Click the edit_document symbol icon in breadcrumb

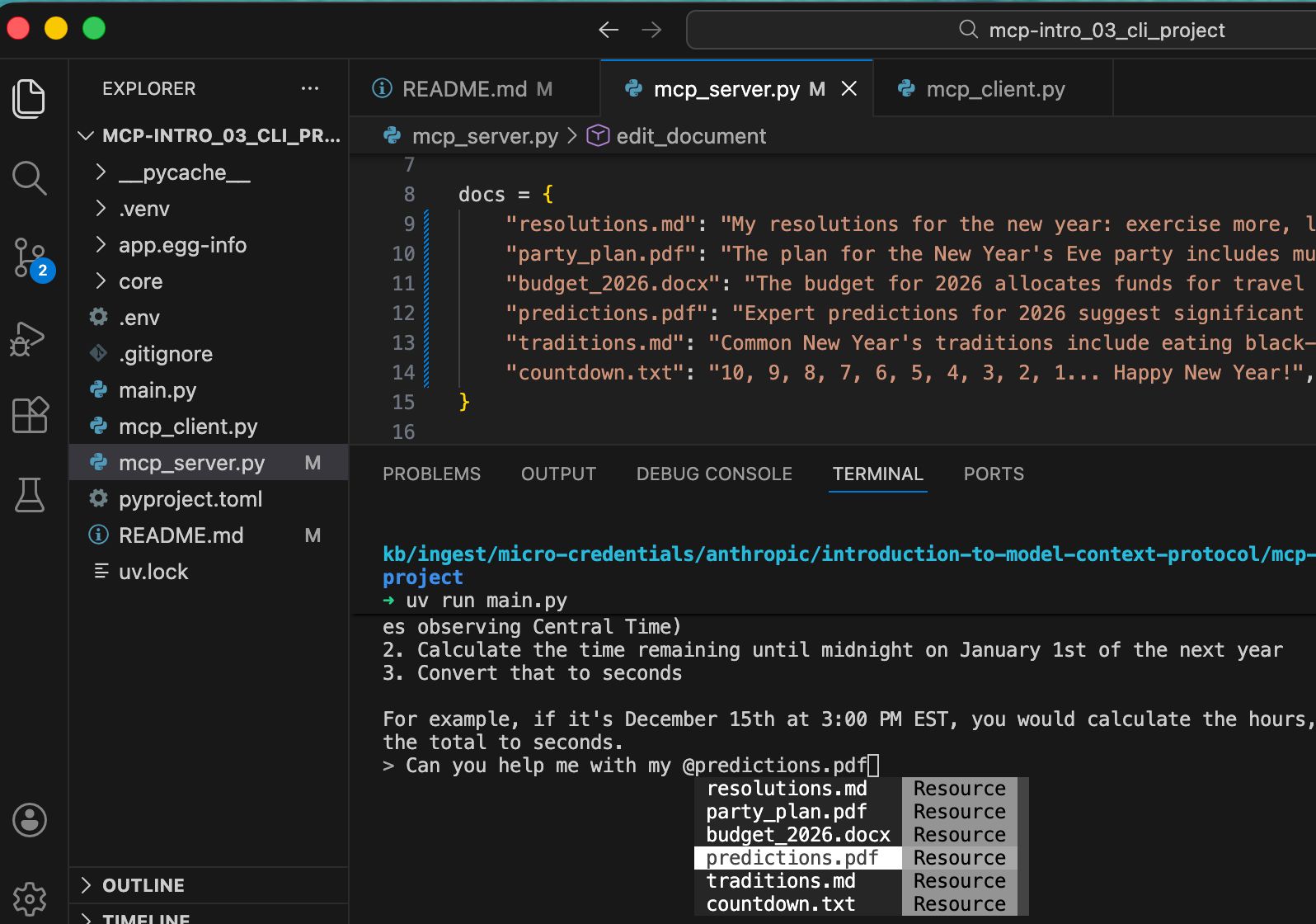597,135
